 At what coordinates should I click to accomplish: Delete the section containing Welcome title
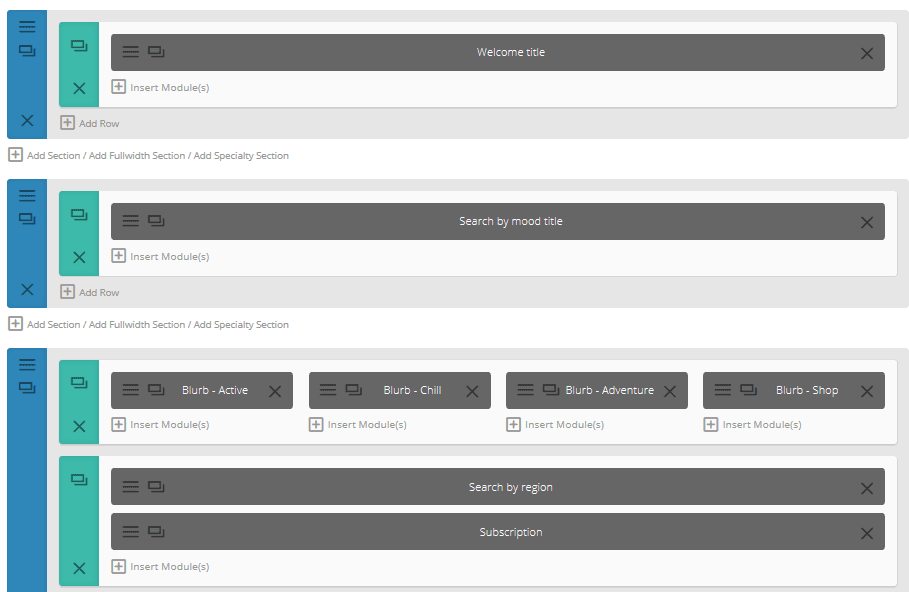[x=27, y=120]
